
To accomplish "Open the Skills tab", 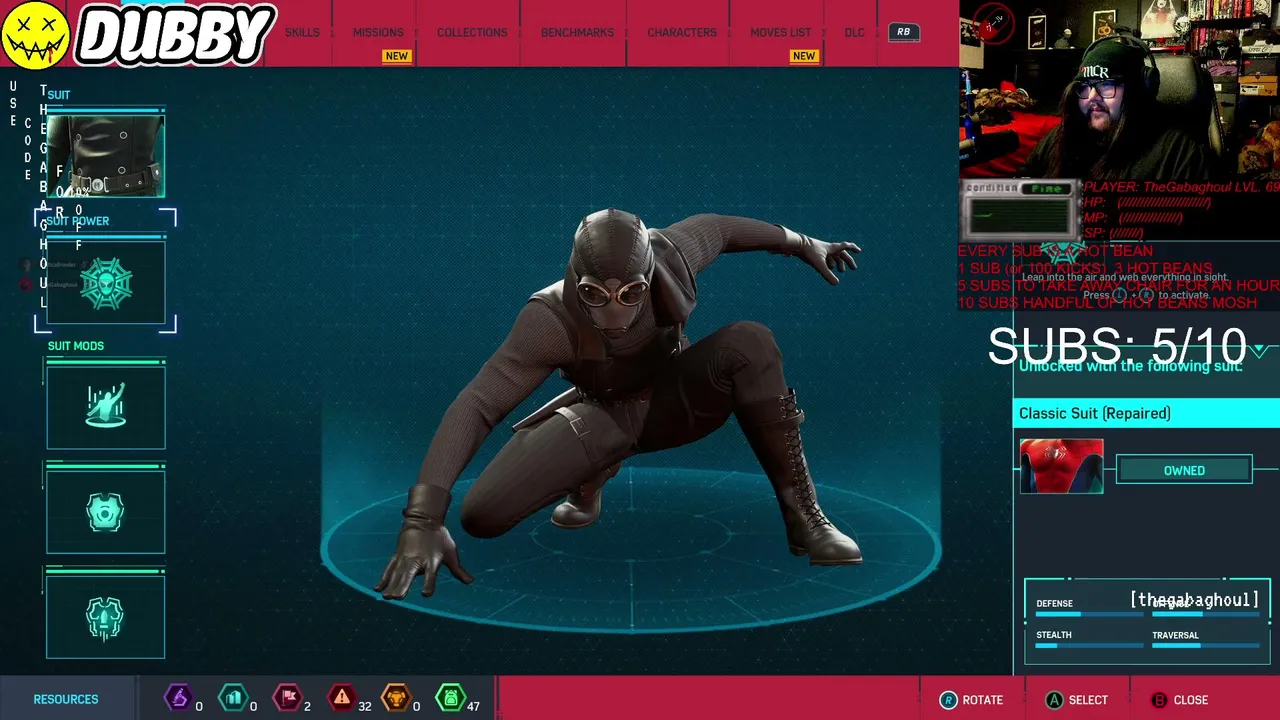I will pos(302,32).
